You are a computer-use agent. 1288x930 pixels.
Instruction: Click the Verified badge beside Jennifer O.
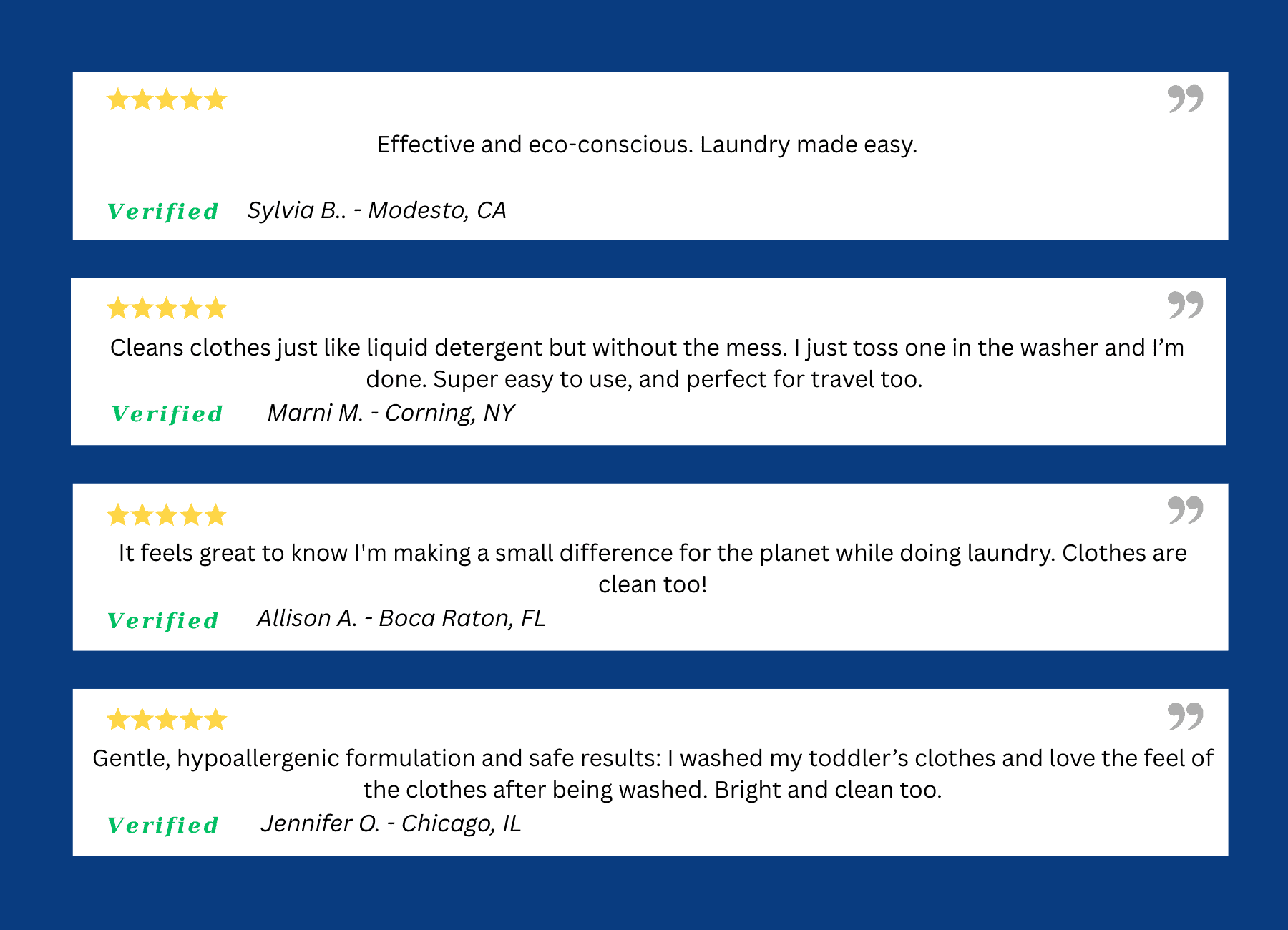pos(163,826)
